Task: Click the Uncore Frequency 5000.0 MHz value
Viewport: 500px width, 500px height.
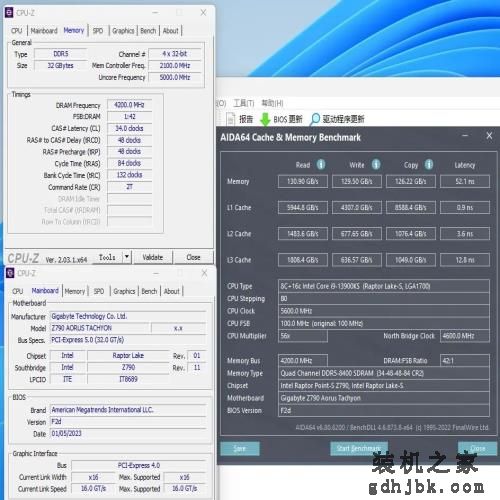Action: pyautogui.click(x=175, y=77)
